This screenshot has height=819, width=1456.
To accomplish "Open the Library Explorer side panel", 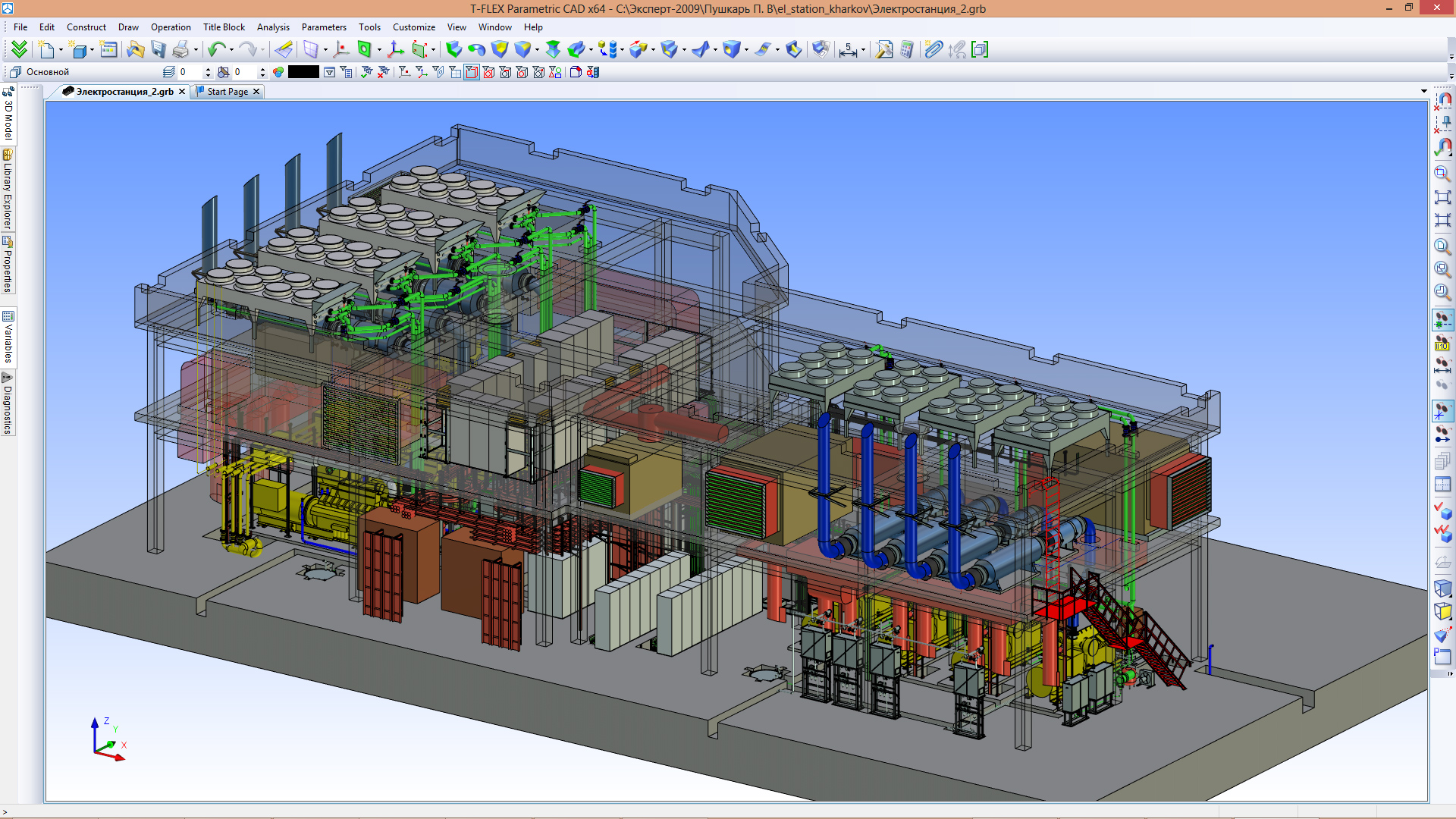I will pyautogui.click(x=8, y=190).
